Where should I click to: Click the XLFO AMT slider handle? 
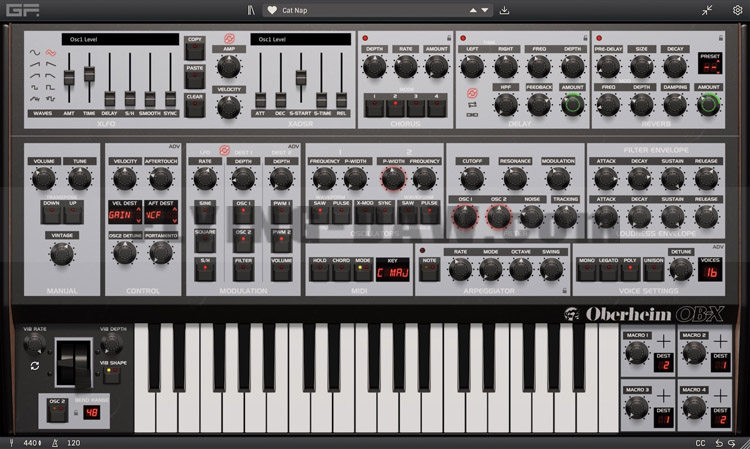69,77
